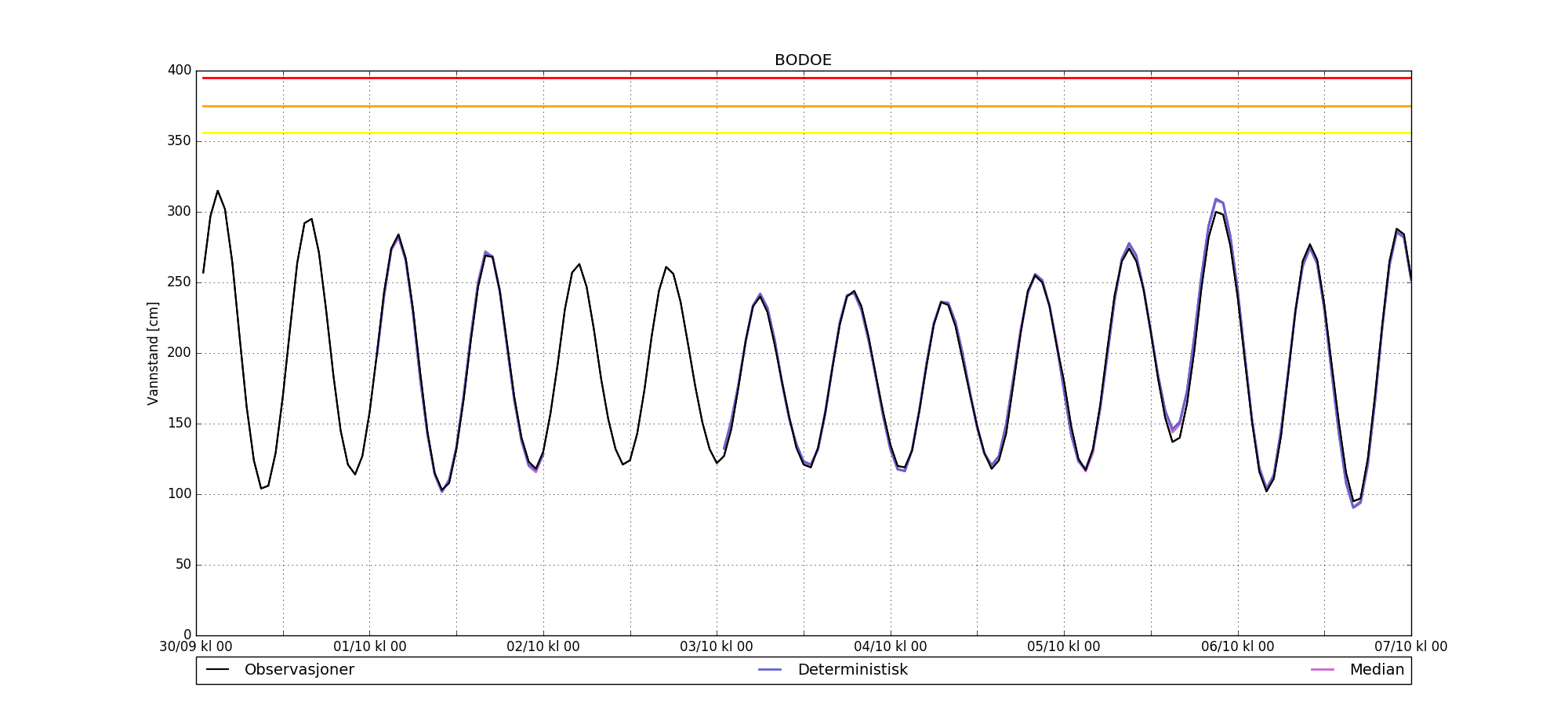Click the 400 y-axis tick value
1568x706 pixels.
pyautogui.click(x=180, y=71)
